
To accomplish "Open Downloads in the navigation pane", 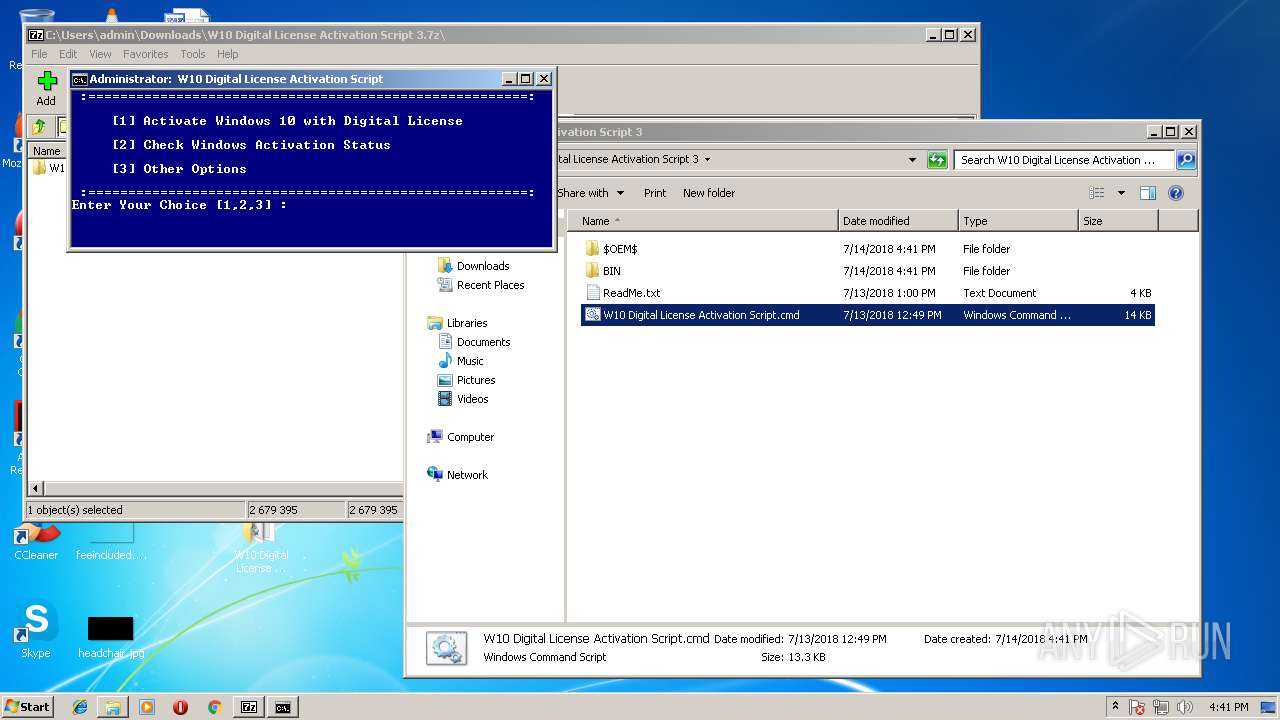I will (x=483, y=266).
